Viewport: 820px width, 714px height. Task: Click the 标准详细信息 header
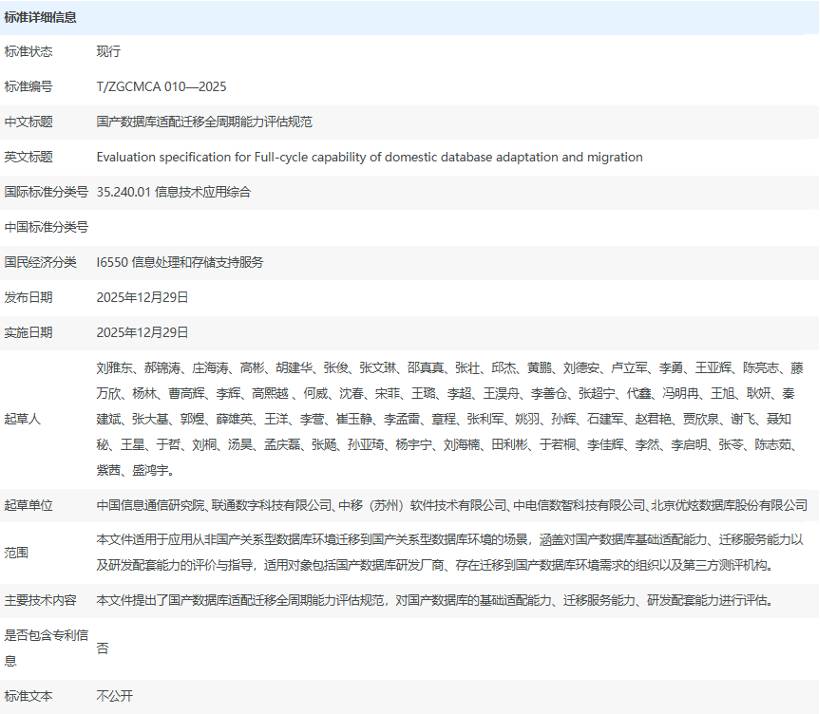point(41,17)
